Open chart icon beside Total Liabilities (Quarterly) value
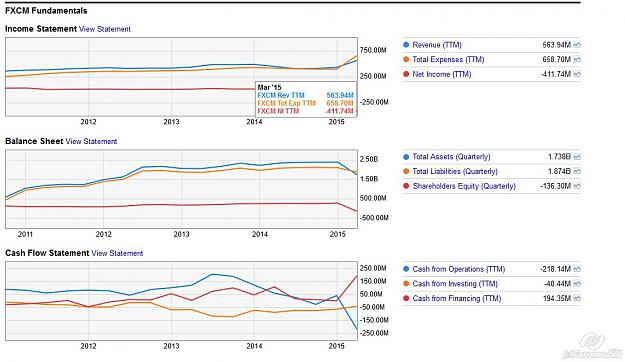625x362 pixels. point(577,171)
